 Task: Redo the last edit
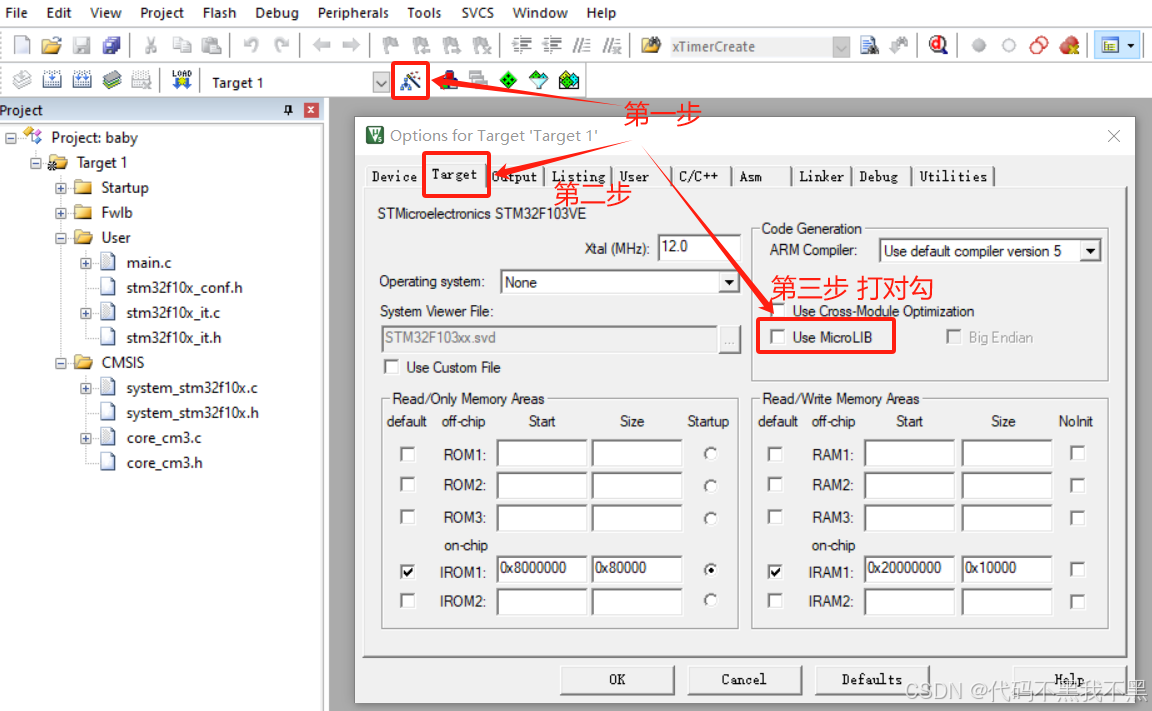[x=281, y=46]
